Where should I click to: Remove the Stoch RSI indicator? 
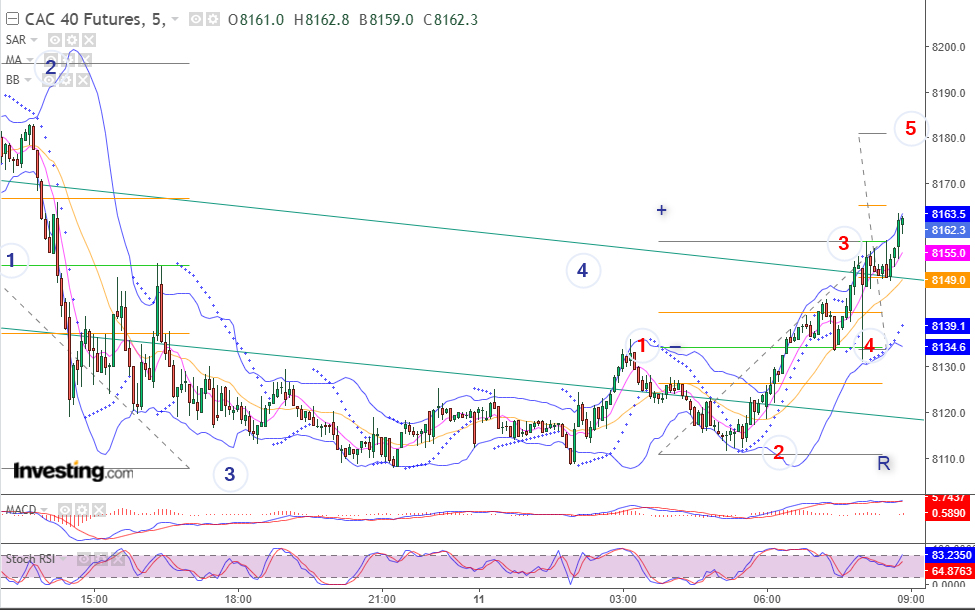point(118,560)
